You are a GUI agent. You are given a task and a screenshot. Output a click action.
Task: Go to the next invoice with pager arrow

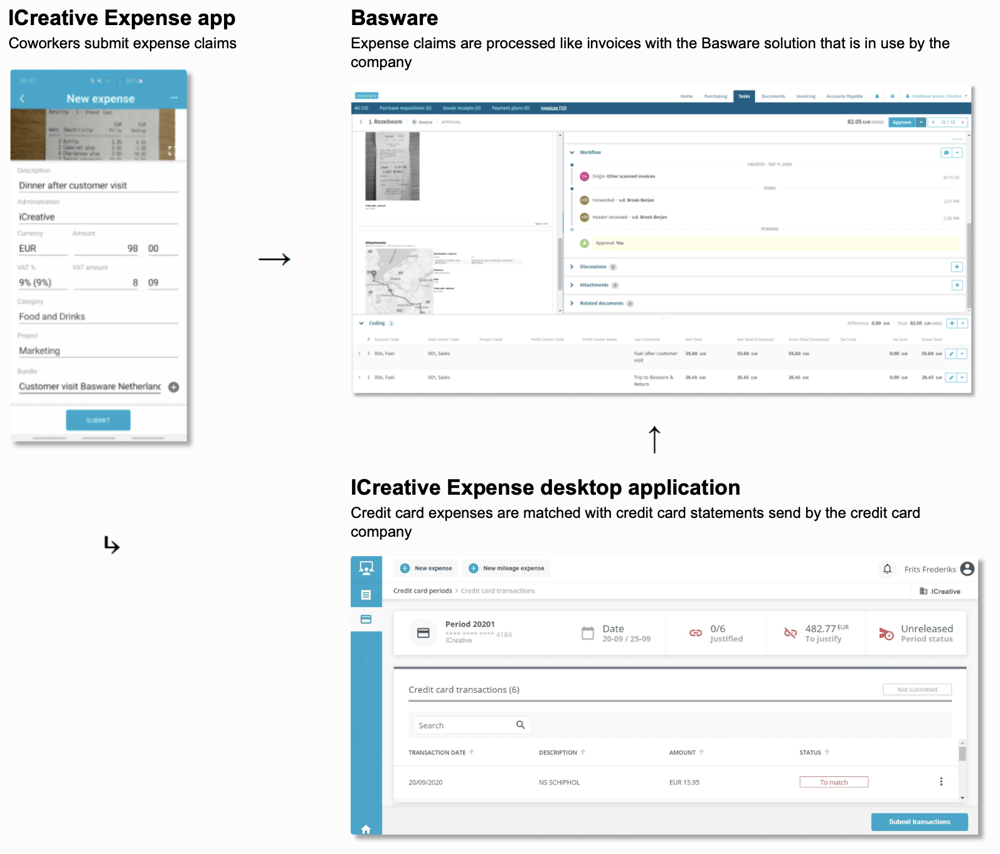pyautogui.click(x=963, y=122)
